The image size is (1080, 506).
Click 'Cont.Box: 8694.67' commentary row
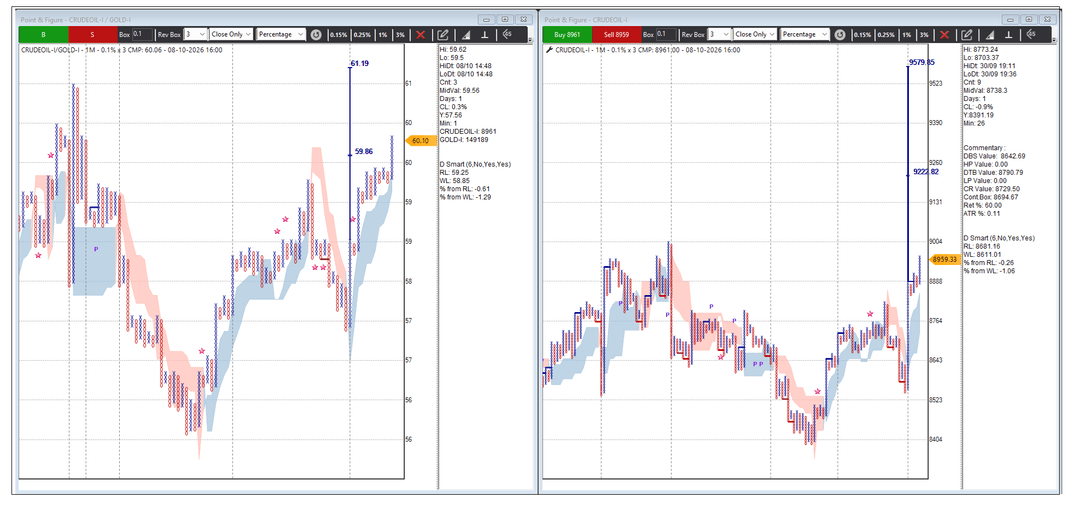(x=991, y=197)
